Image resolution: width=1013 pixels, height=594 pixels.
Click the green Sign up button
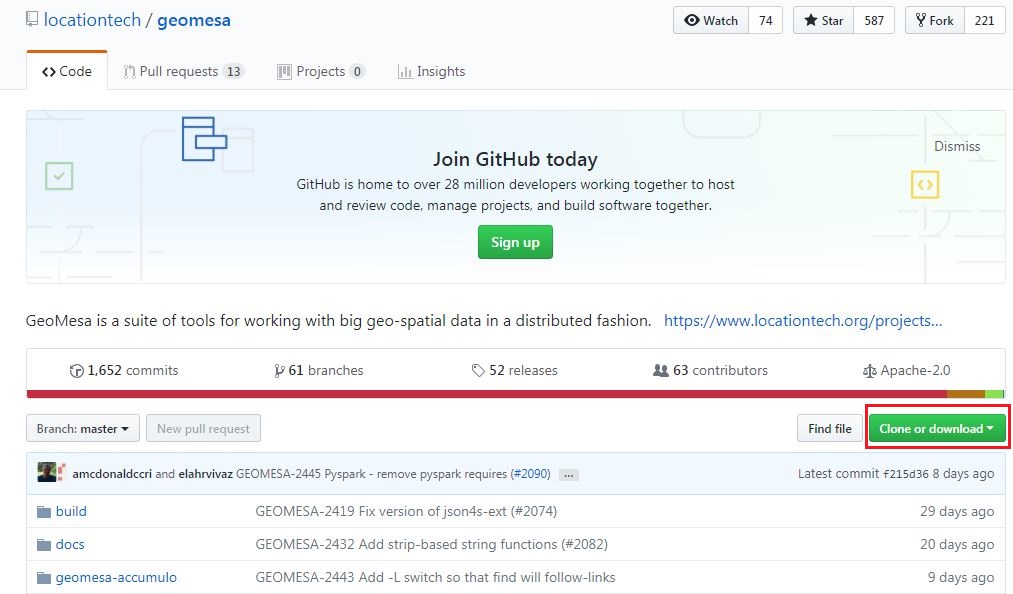(x=516, y=242)
